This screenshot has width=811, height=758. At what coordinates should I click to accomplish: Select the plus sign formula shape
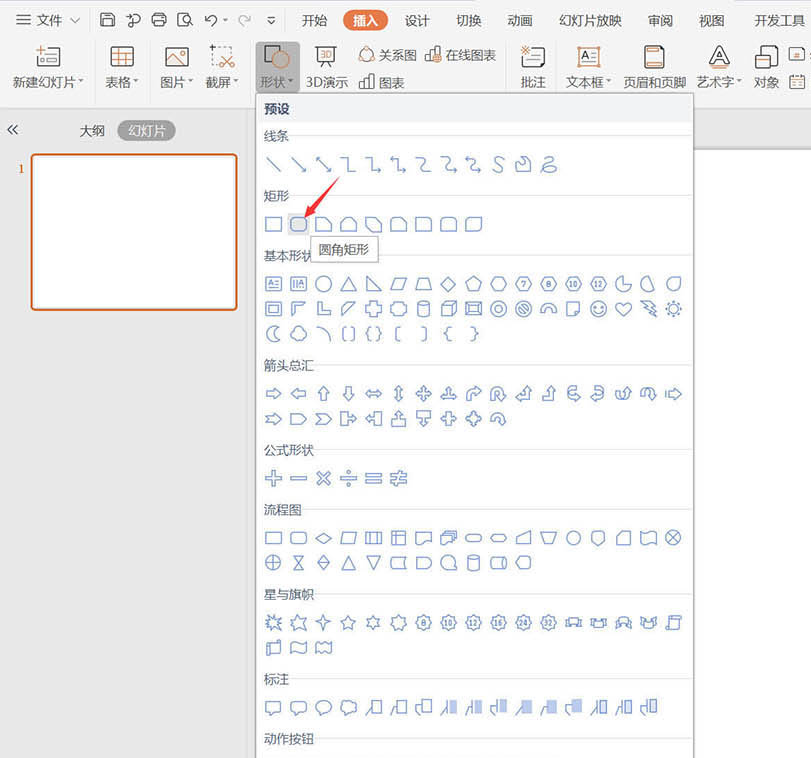(273, 478)
